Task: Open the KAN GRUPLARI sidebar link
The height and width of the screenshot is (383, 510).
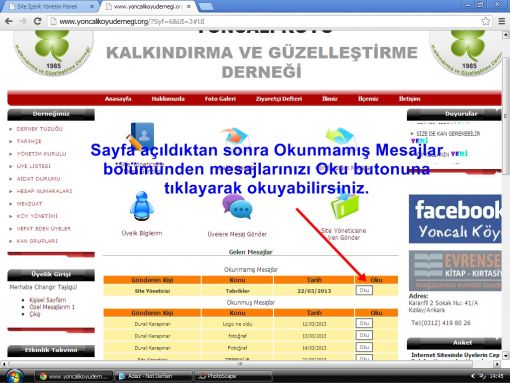Action: coord(37,241)
